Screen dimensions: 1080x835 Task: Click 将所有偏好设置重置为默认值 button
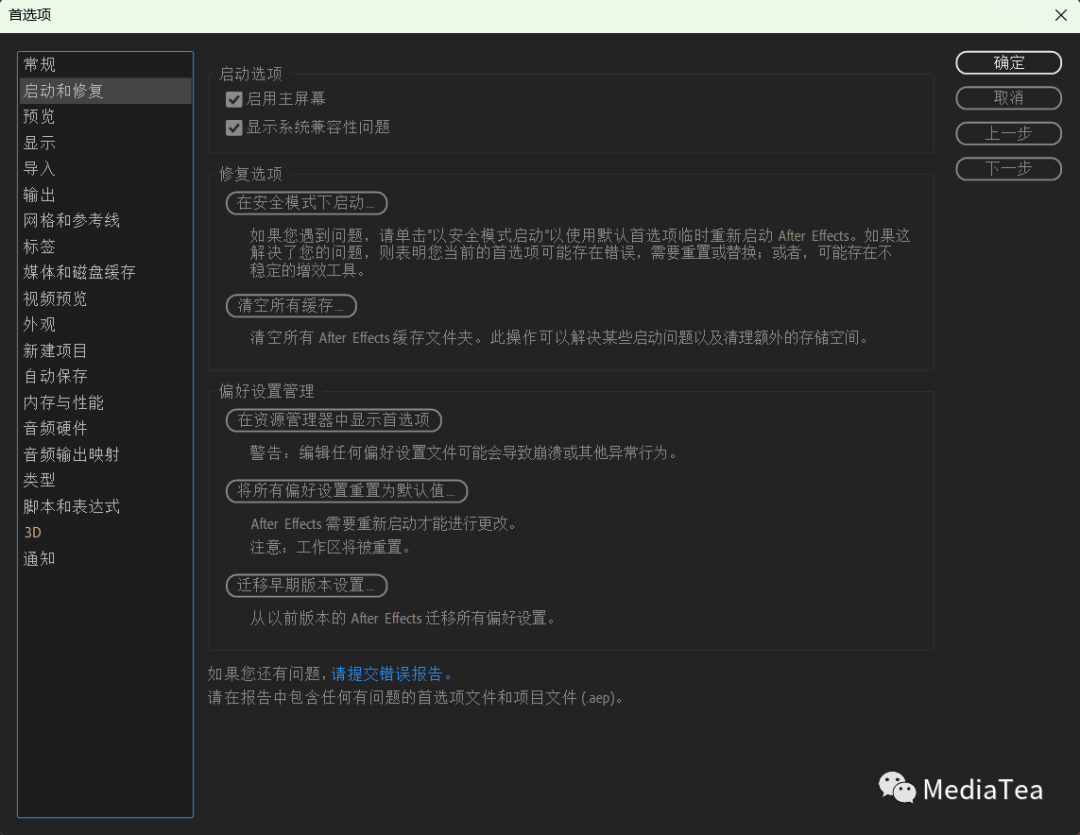[x=346, y=491]
